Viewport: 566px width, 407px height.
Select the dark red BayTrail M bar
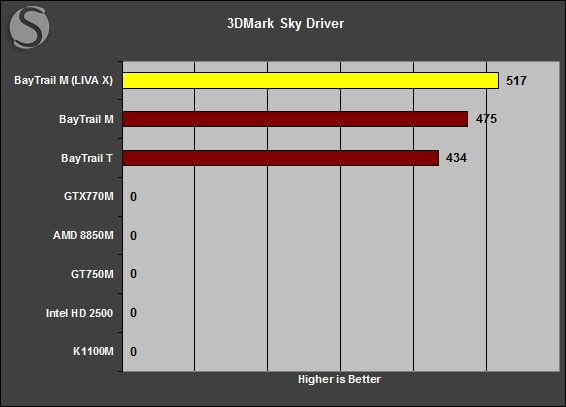[x=295, y=119]
